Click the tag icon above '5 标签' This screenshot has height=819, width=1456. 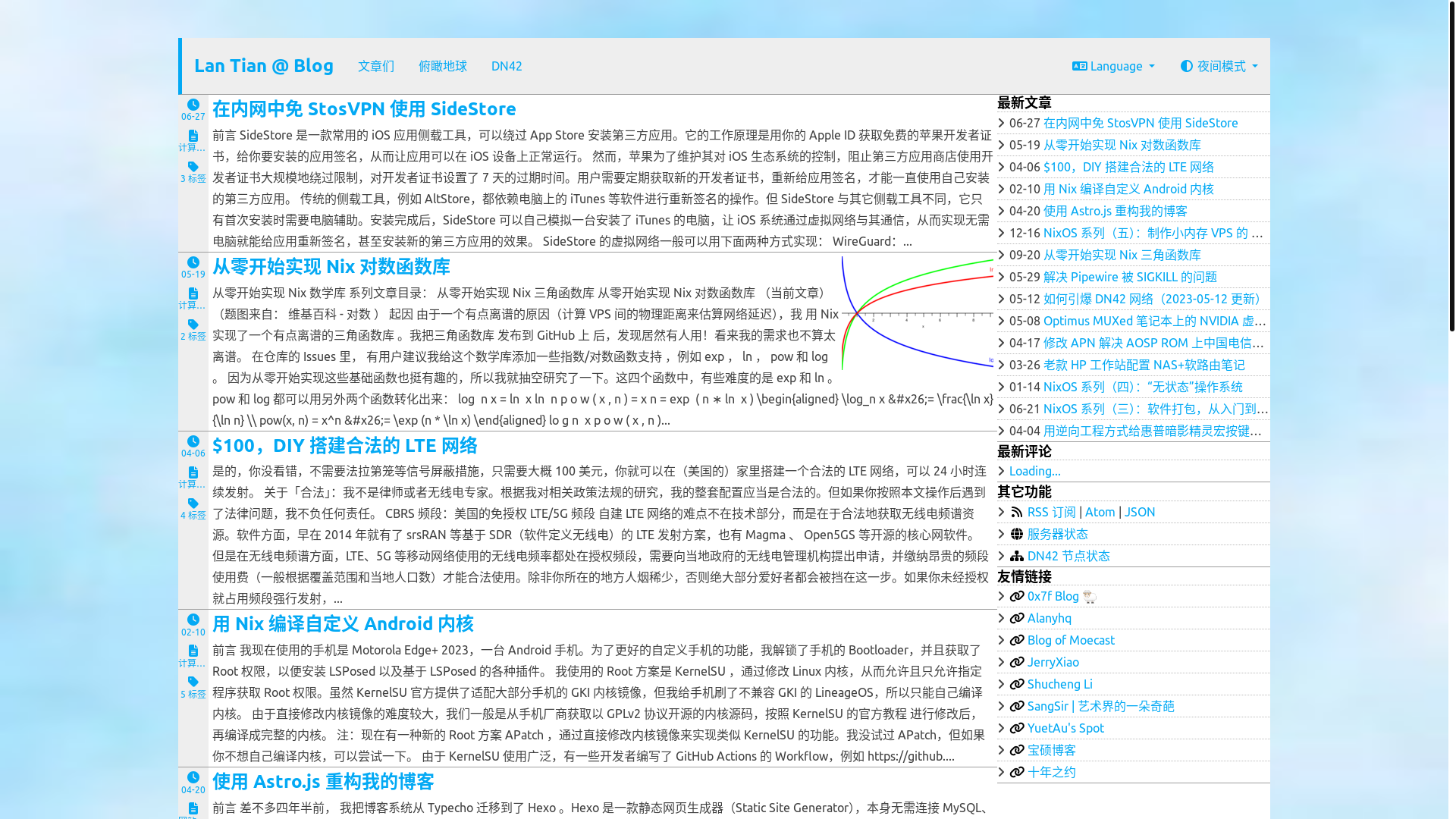pyautogui.click(x=193, y=682)
